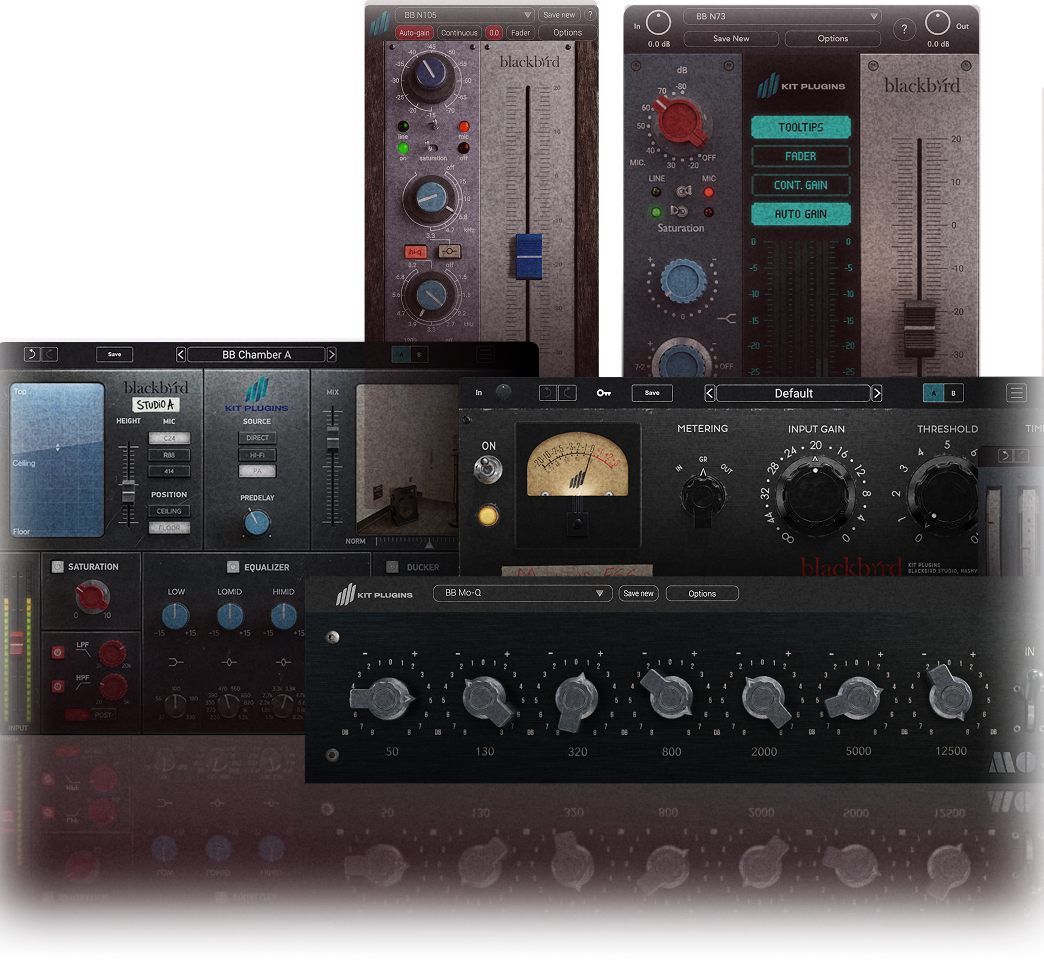This screenshot has height=972, width=1044.
Task: Toggle the Saturation power icon in Chamber
Action: tap(57, 567)
